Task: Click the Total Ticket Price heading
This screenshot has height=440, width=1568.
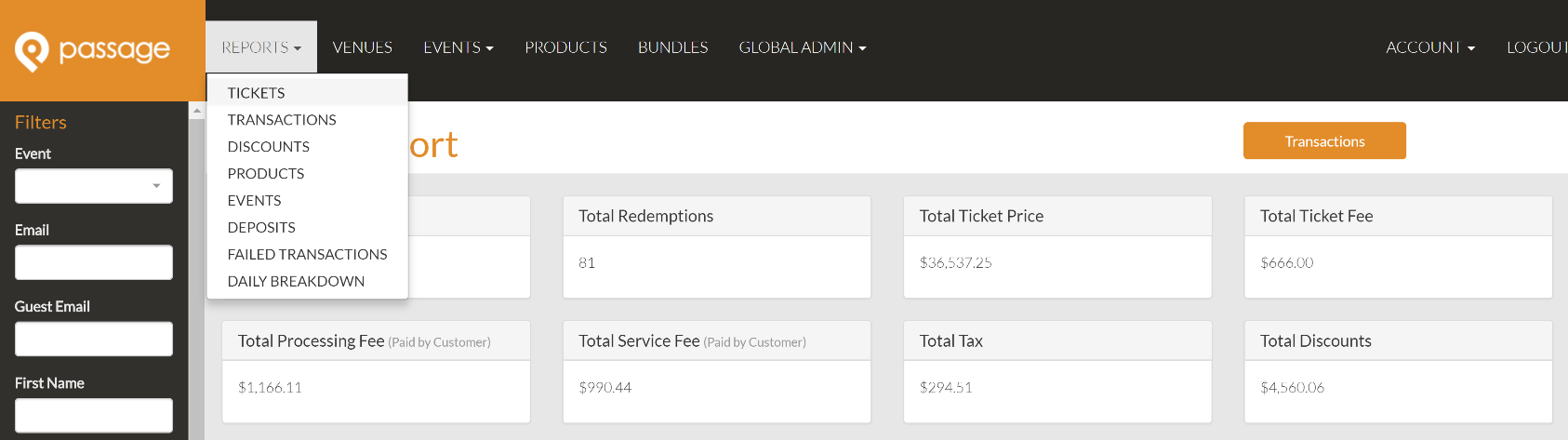Action: (981, 216)
